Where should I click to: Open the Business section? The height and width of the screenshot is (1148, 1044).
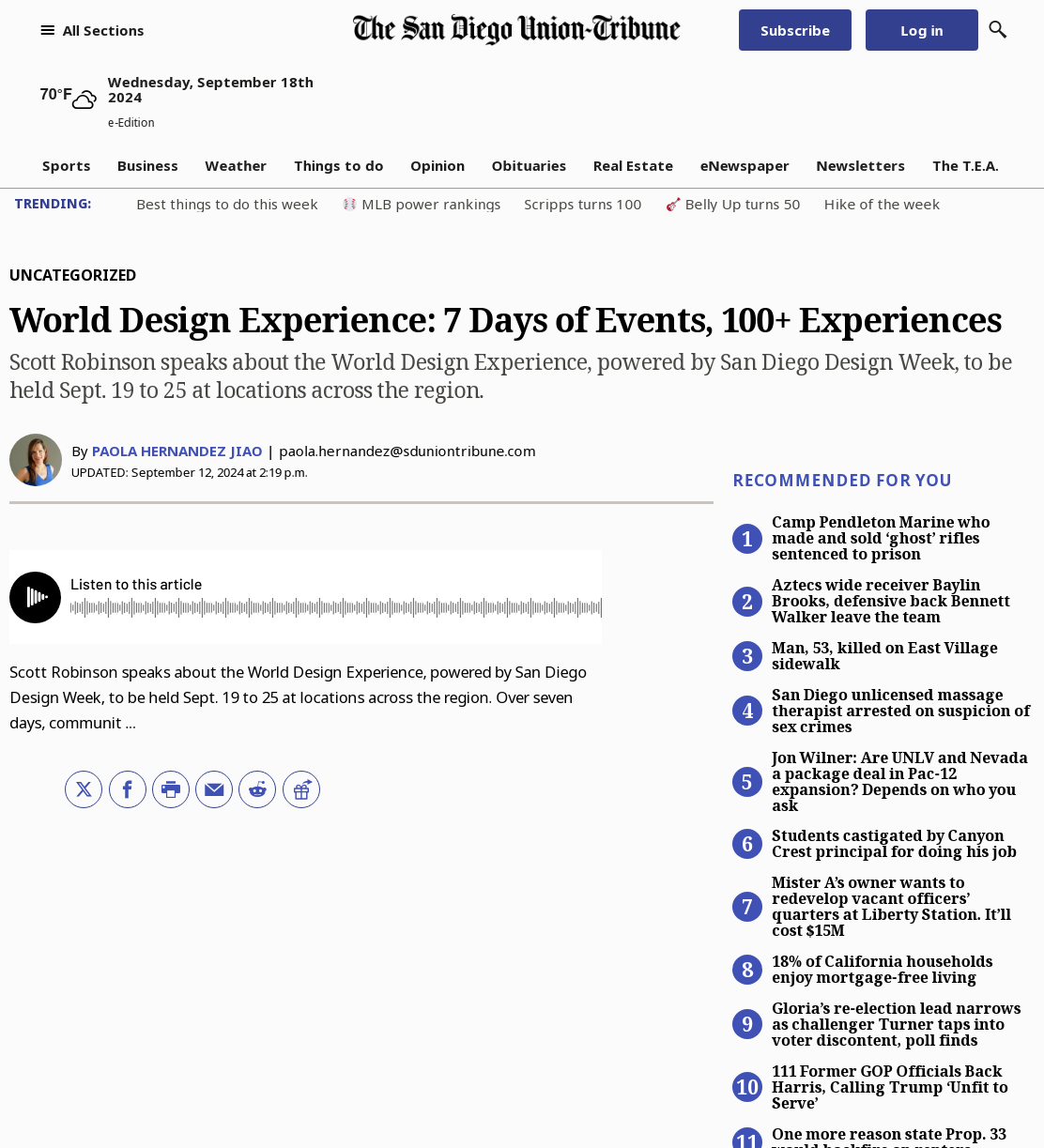(147, 166)
